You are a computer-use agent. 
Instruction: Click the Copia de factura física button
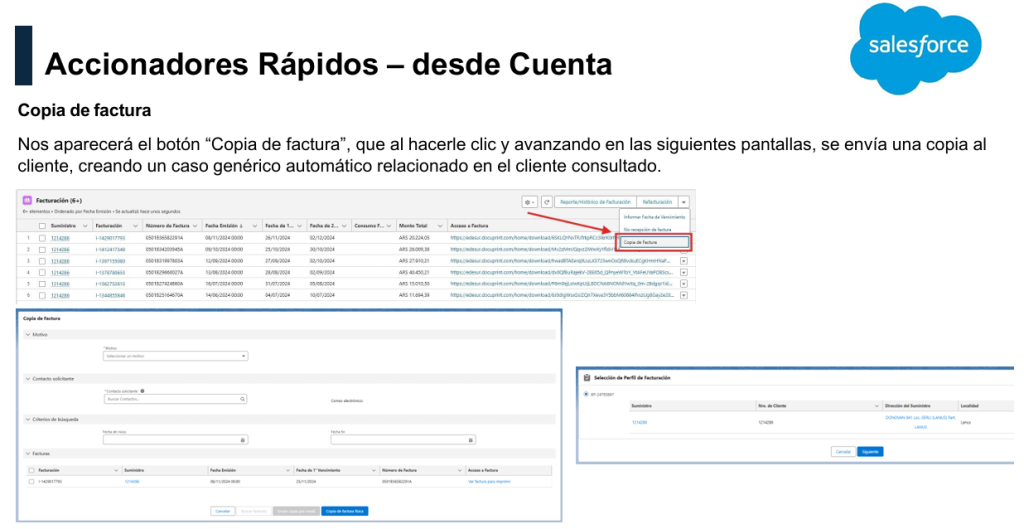(345, 510)
